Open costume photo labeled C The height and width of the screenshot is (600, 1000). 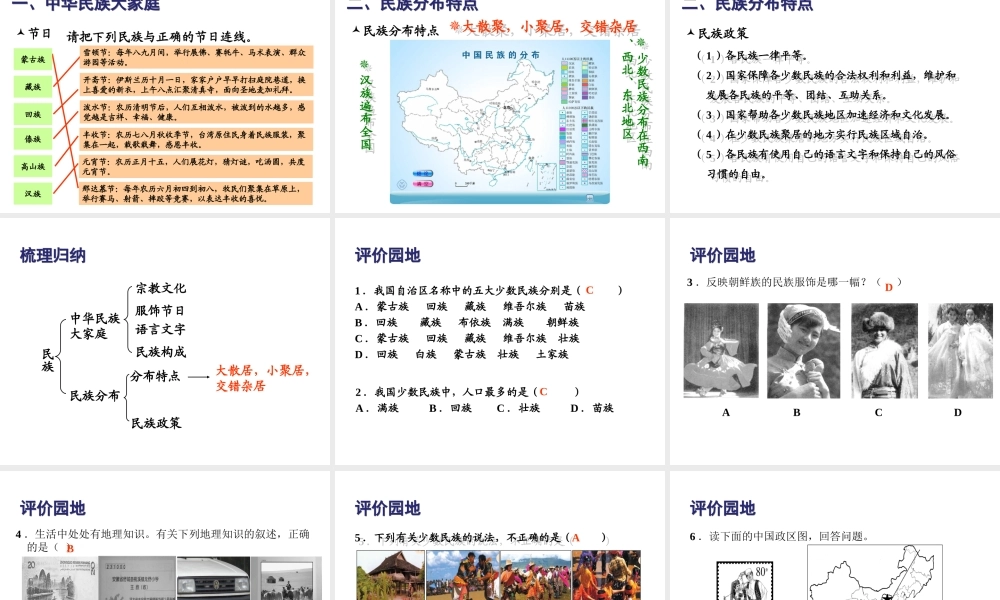pyautogui.click(x=885, y=351)
